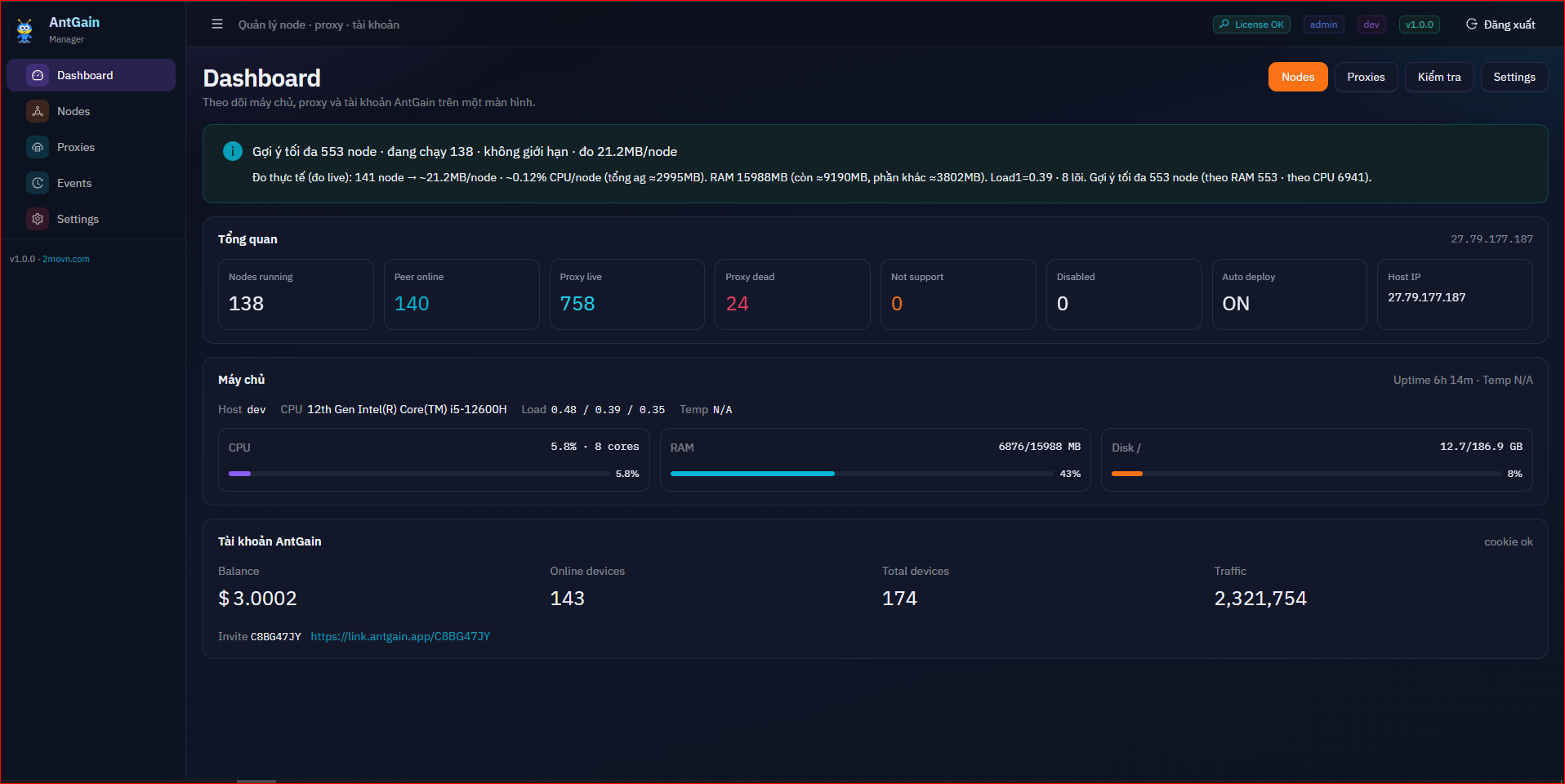Click the cookie ok status text
Image resolution: width=1565 pixels, height=784 pixels.
coord(1509,541)
